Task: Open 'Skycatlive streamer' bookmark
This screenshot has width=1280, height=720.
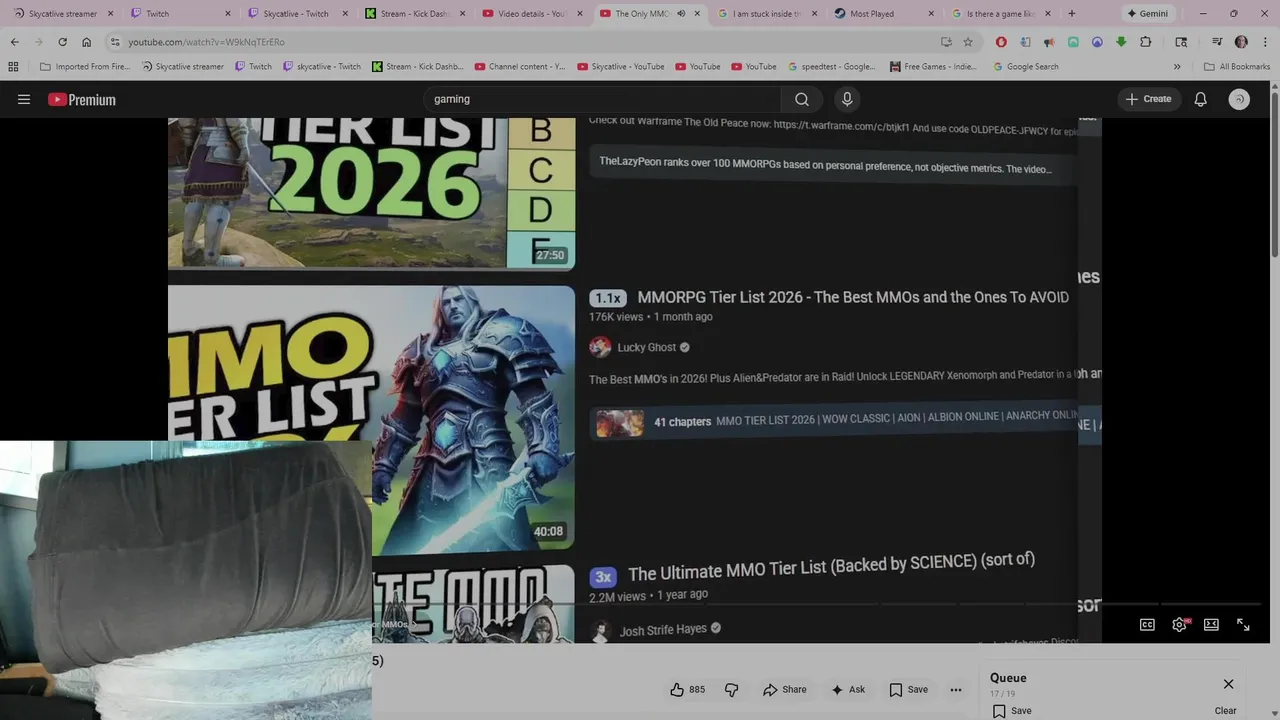Action: (x=182, y=66)
